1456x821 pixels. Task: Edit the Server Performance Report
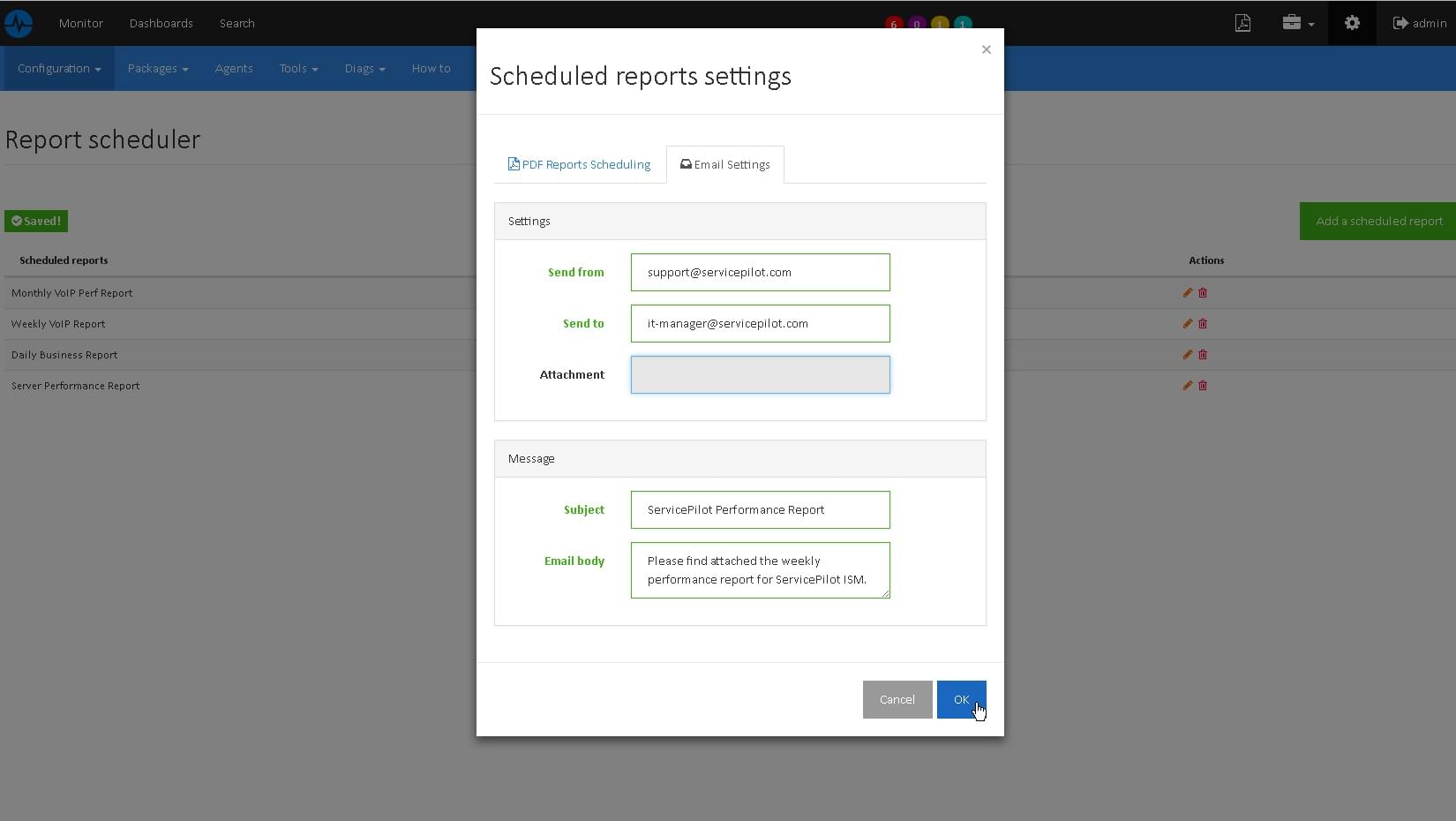pos(1188,385)
